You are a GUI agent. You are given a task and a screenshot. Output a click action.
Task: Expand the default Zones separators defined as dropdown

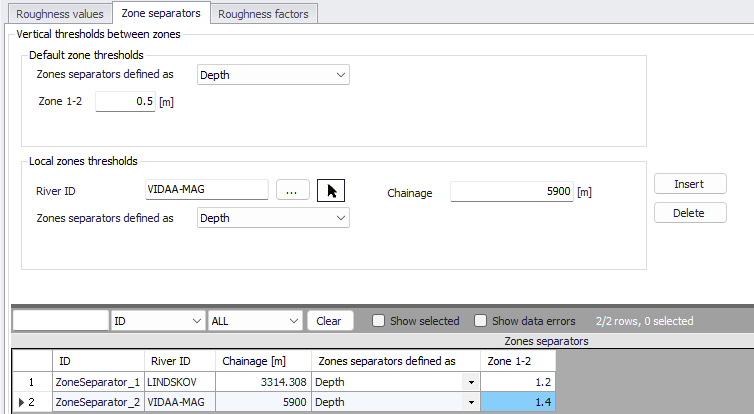(273, 75)
